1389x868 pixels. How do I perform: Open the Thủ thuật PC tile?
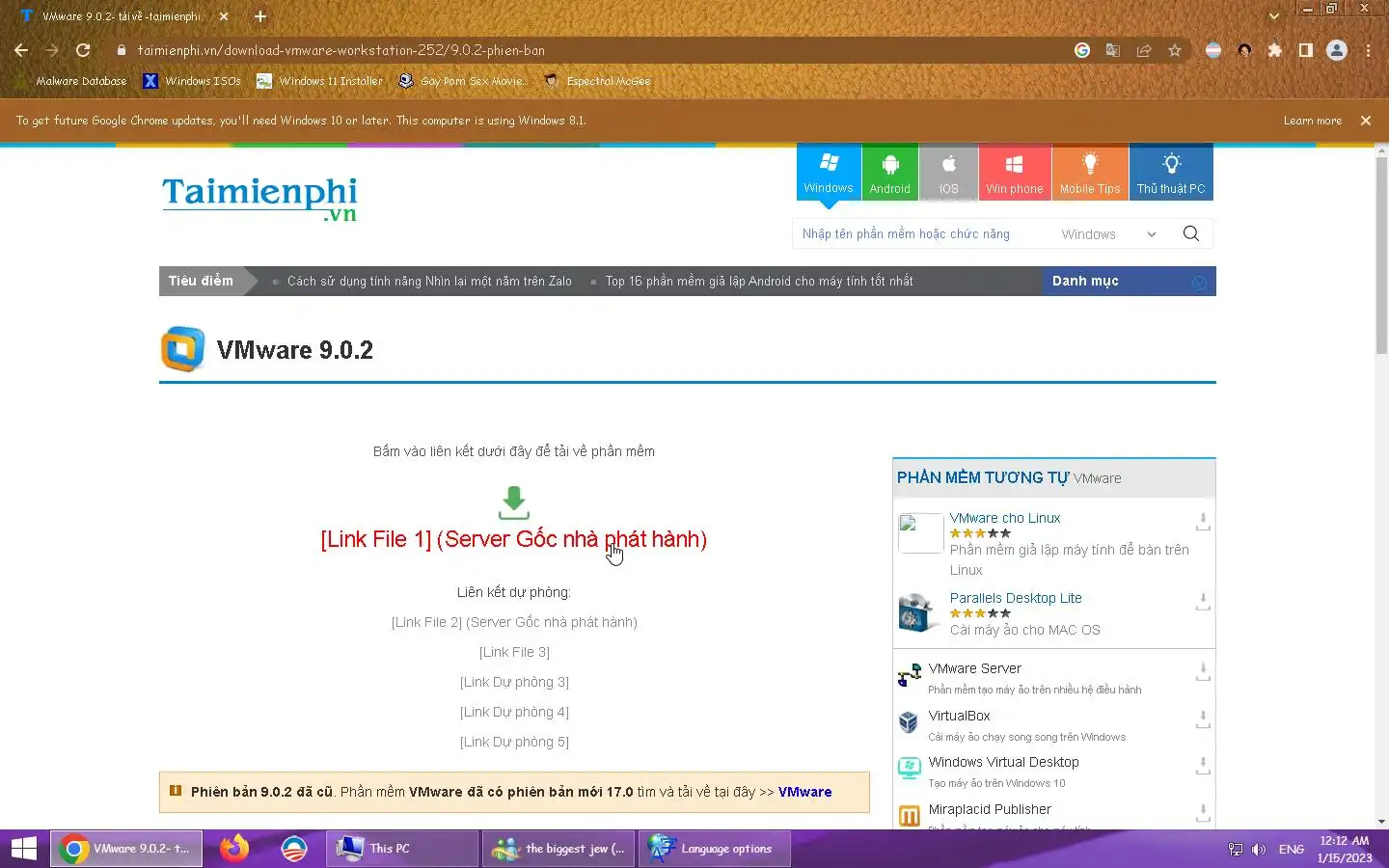[1171, 174]
